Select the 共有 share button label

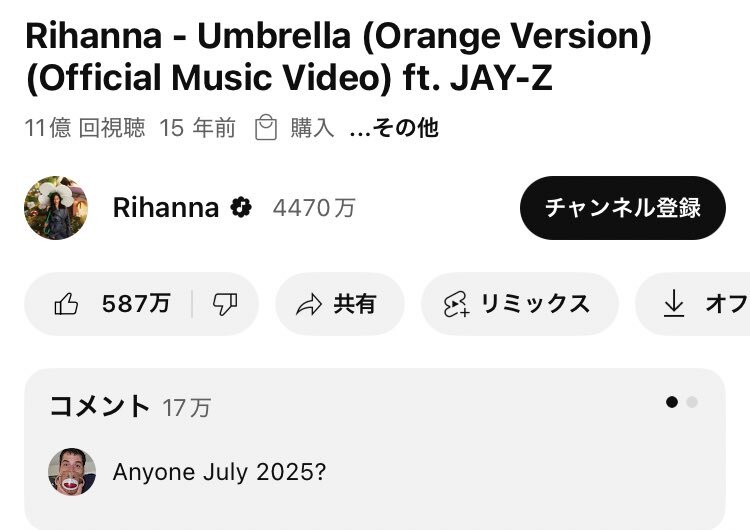(x=355, y=304)
